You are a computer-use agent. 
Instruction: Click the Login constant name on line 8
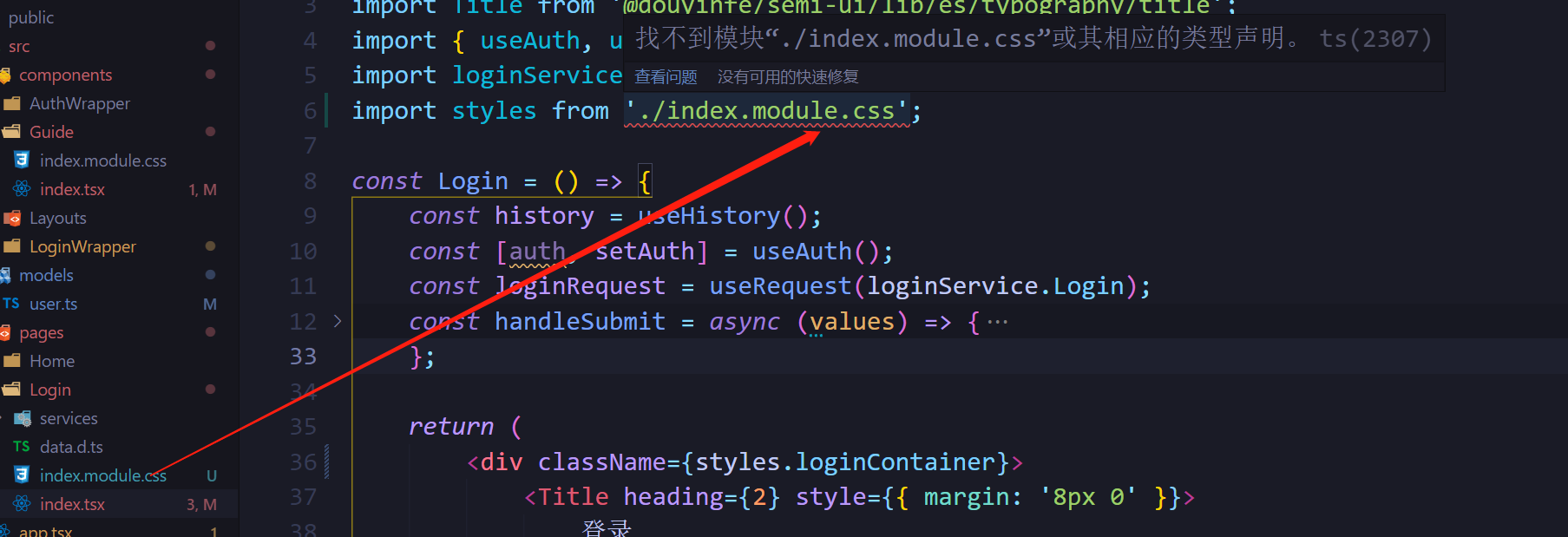click(x=473, y=181)
